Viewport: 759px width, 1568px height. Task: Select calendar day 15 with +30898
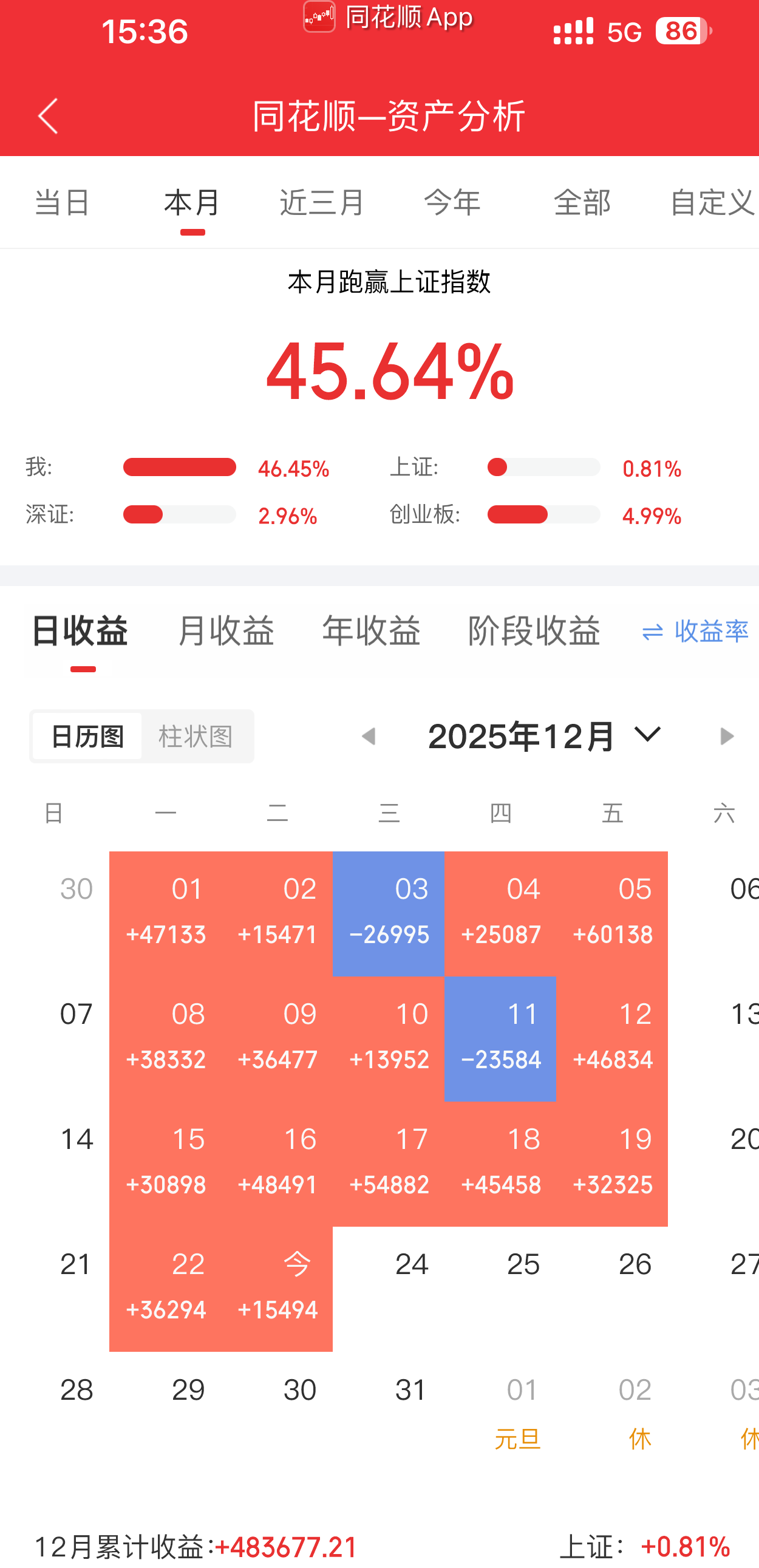166,1164
